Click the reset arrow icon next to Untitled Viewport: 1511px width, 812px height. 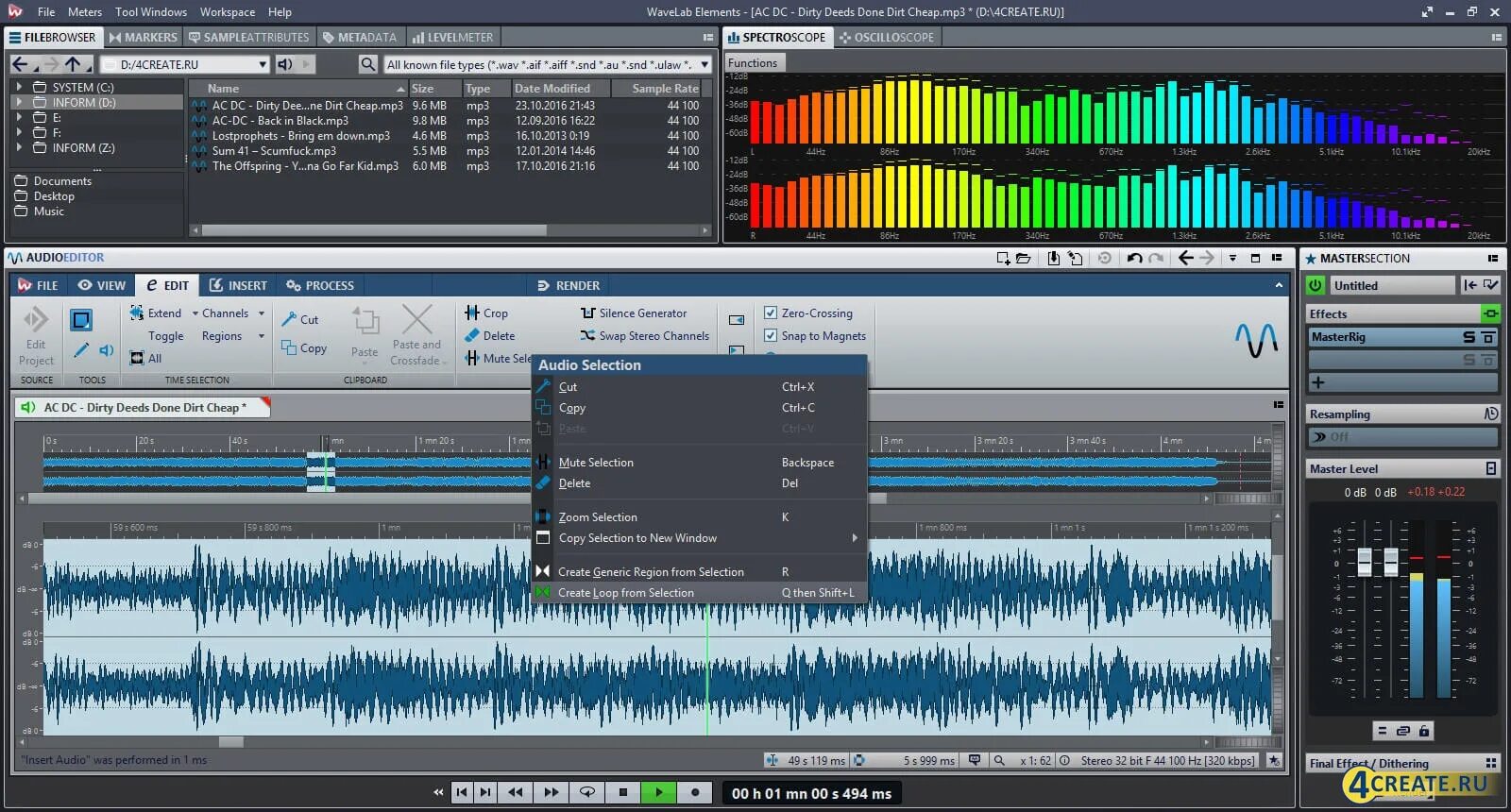1469,285
